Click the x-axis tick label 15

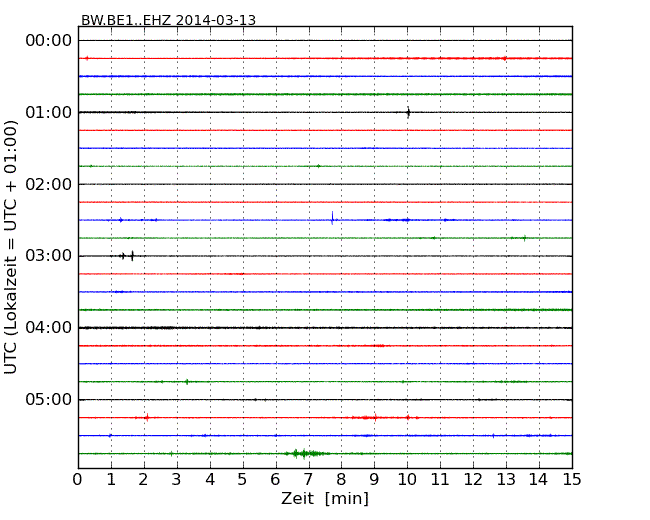click(572, 479)
